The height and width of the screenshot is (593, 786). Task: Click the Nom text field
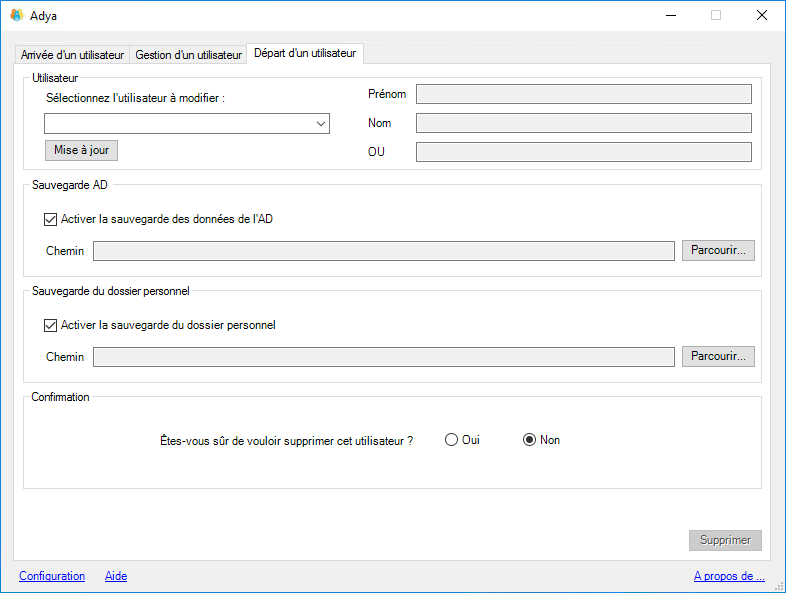pyautogui.click(x=583, y=123)
